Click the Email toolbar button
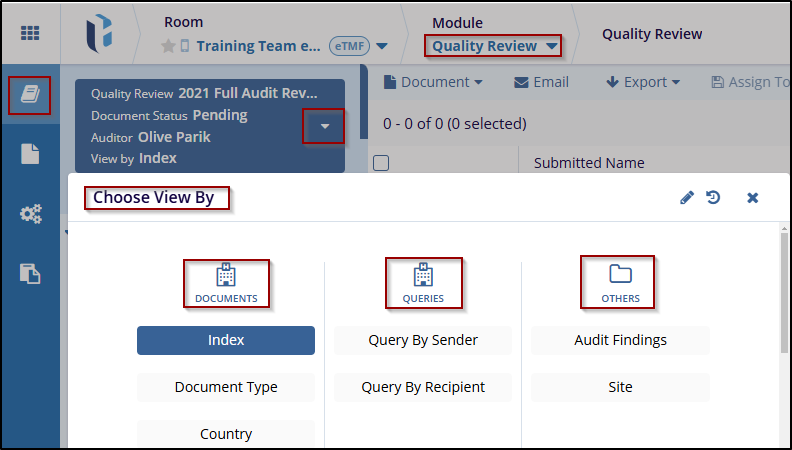The height and width of the screenshot is (450, 792). (541, 82)
